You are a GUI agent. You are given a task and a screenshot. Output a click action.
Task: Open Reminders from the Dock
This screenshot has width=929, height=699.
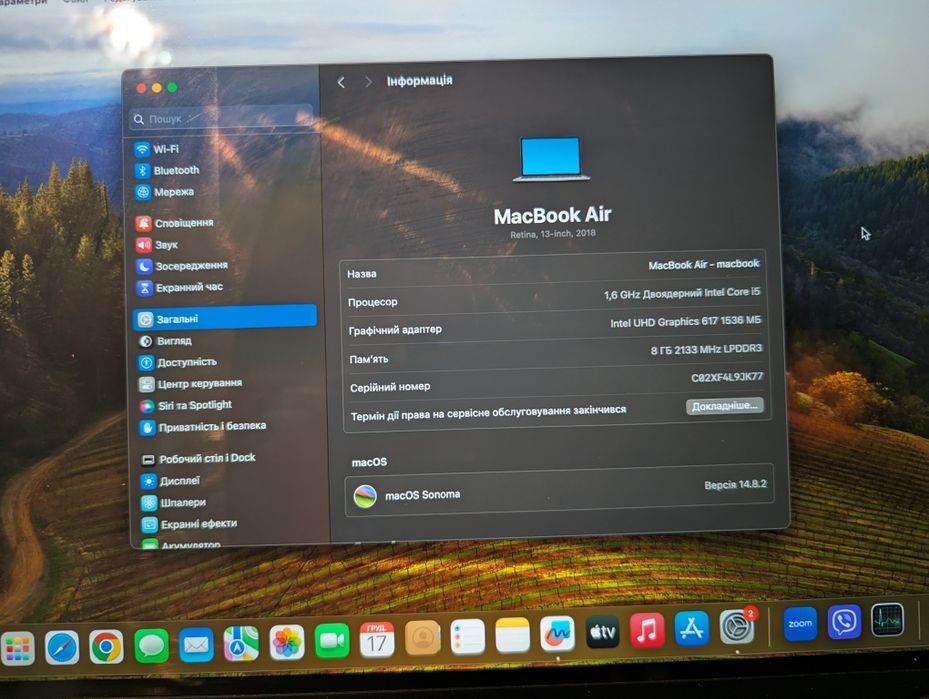click(x=467, y=637)
